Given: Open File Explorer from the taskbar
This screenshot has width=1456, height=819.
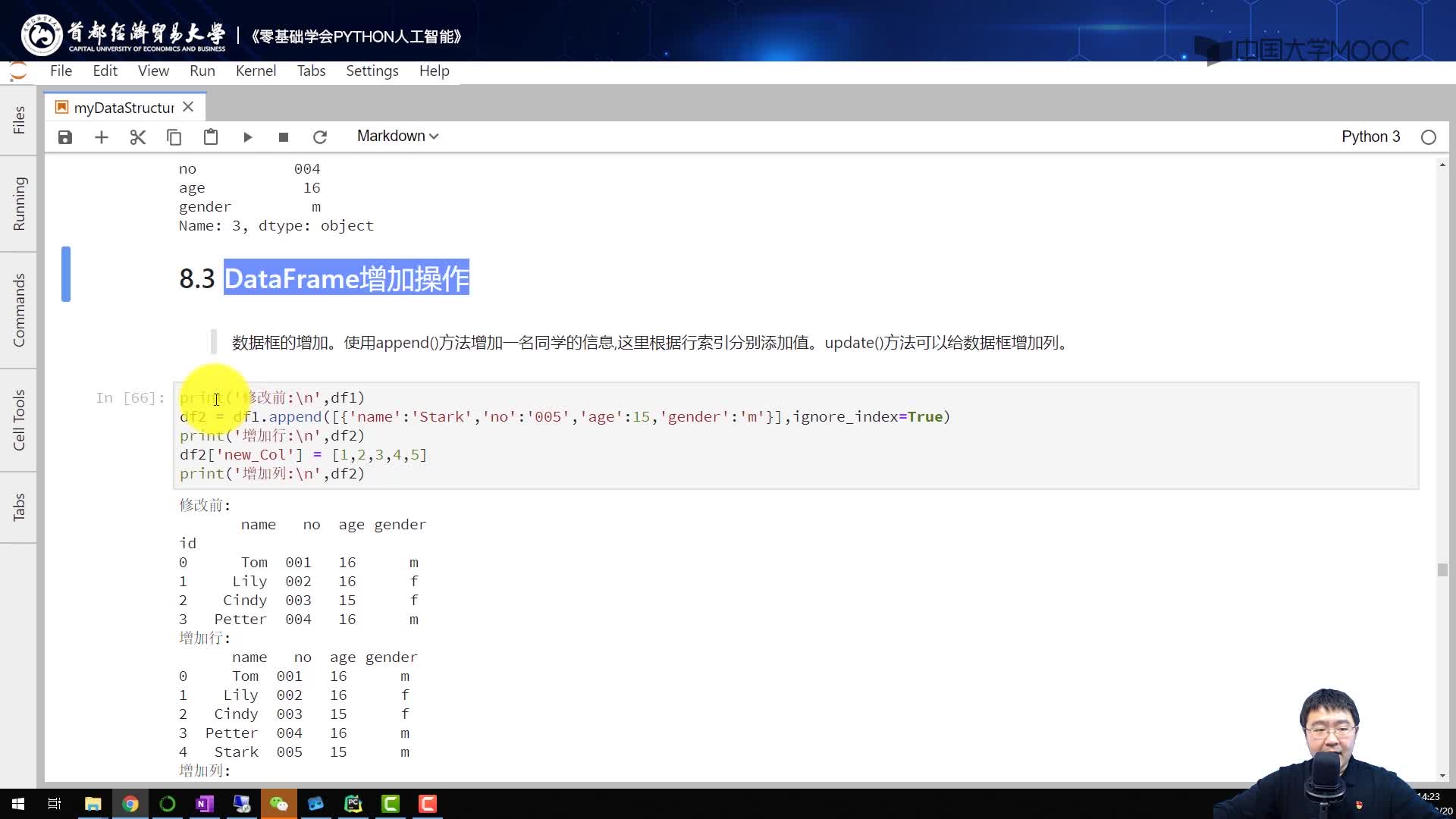Looking at the screenshot, I should pos(93,804).
